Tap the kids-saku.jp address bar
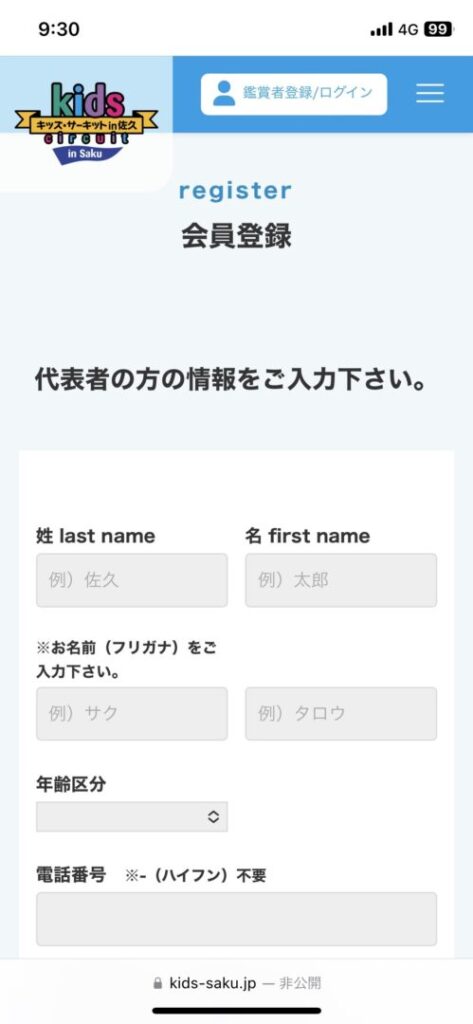 (x=236, y=984)
